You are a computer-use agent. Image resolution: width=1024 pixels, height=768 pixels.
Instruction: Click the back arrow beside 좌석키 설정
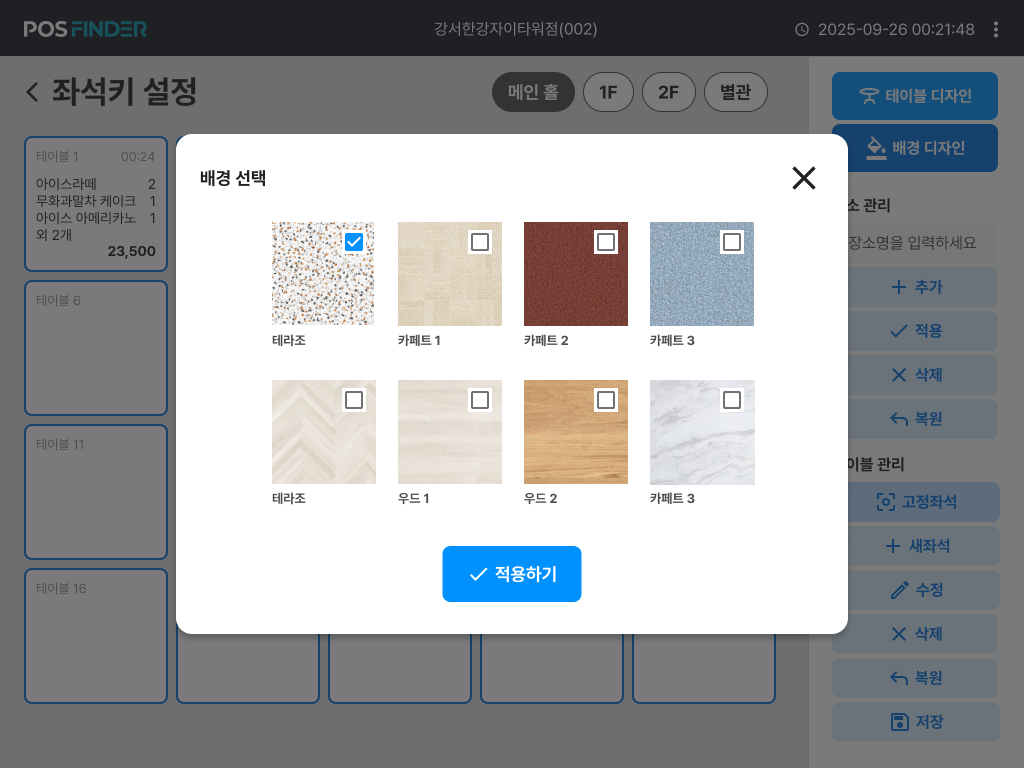point(32,91)
